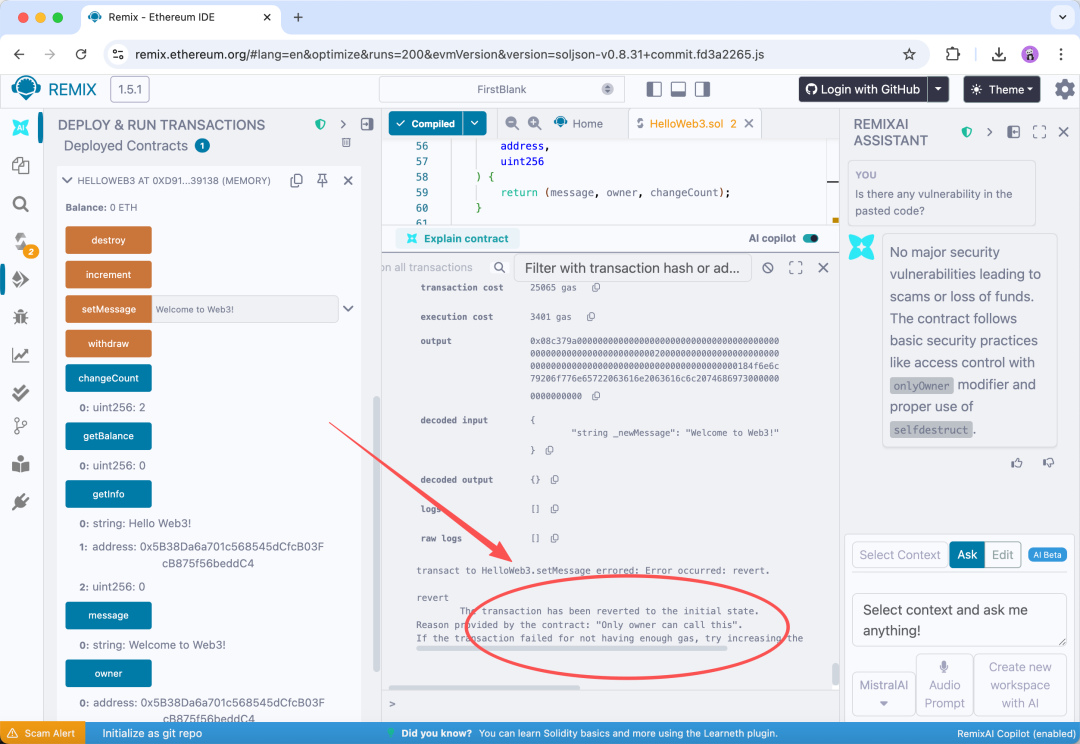The width and height of the screenshot is (1080, 744).
Task: Pin the HELLOWEB3 deployed contract
Action: pyautogui.click(x=322, y=180)
